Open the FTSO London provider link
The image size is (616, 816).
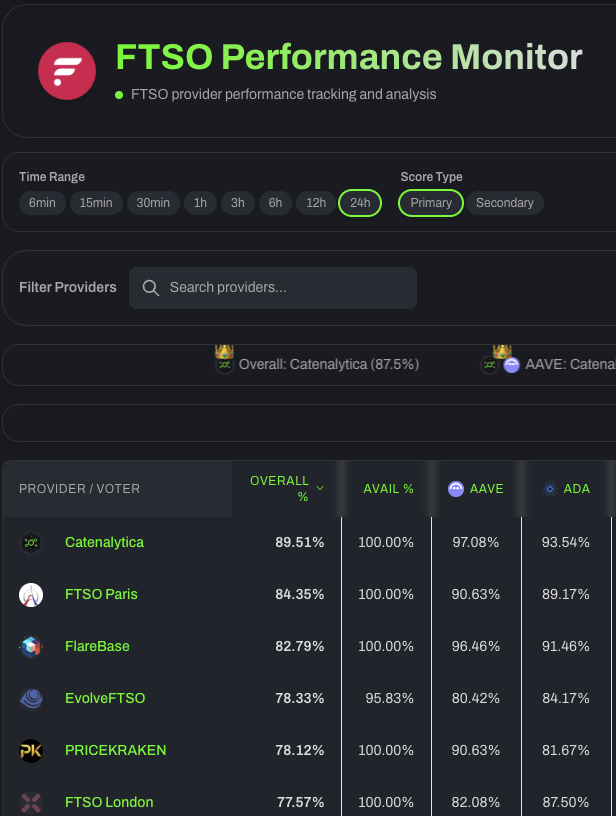pyautogui.click(x=109, y=802)
